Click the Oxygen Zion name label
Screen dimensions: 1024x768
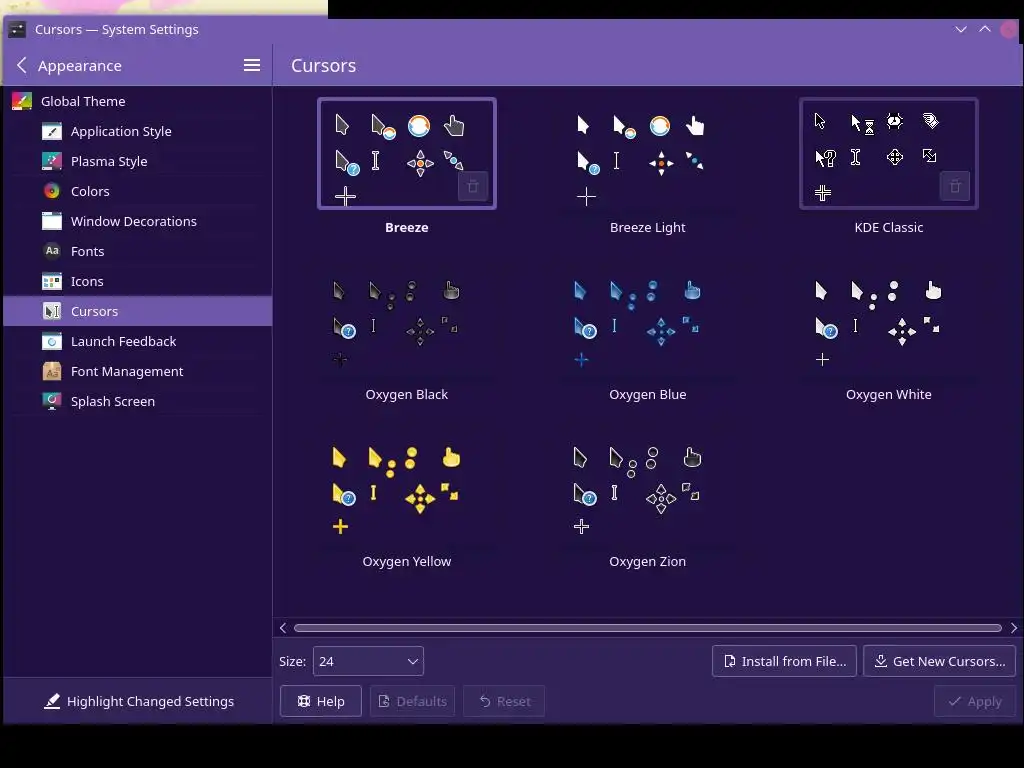point(648,562)
